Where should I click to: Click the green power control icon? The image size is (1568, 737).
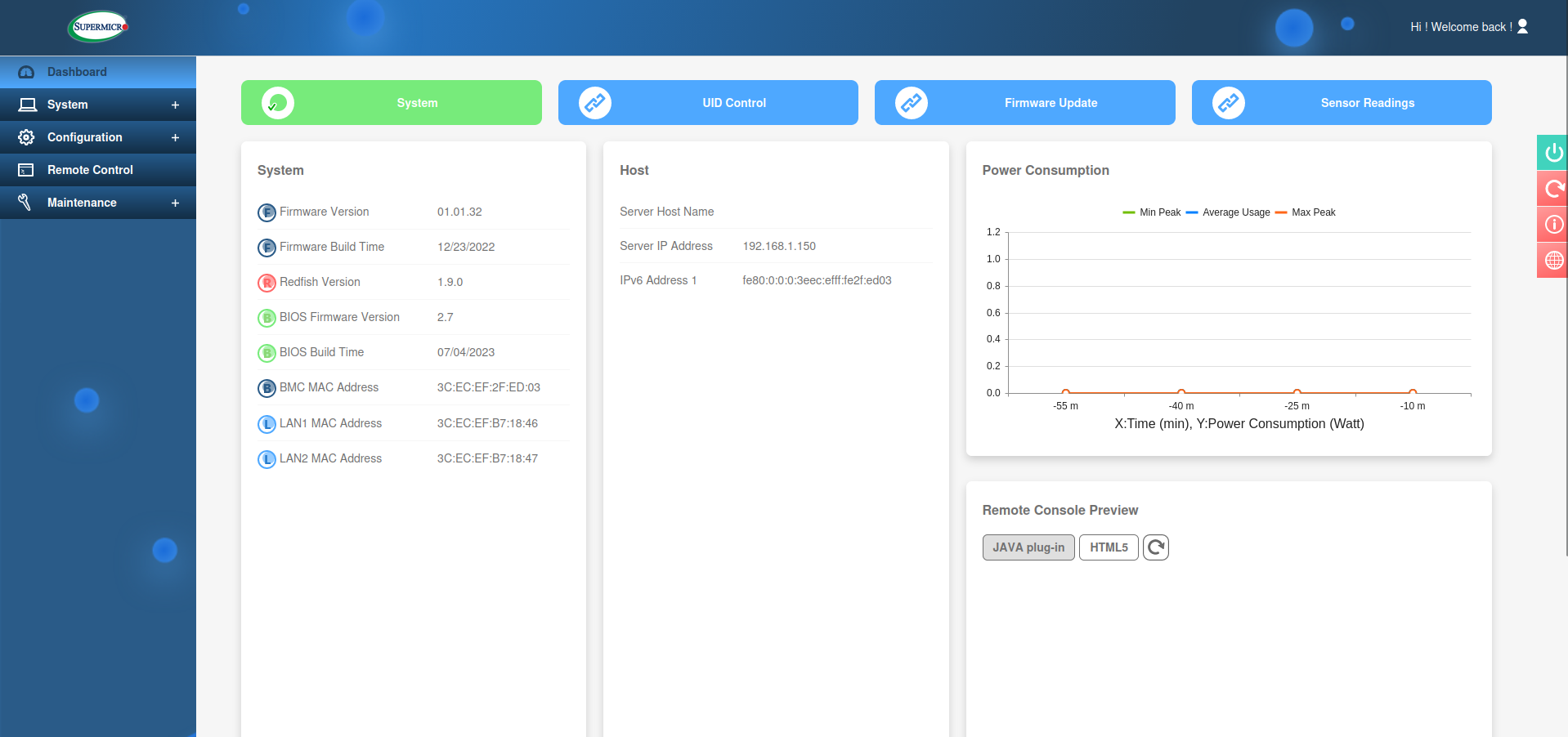pos(1552,153)
